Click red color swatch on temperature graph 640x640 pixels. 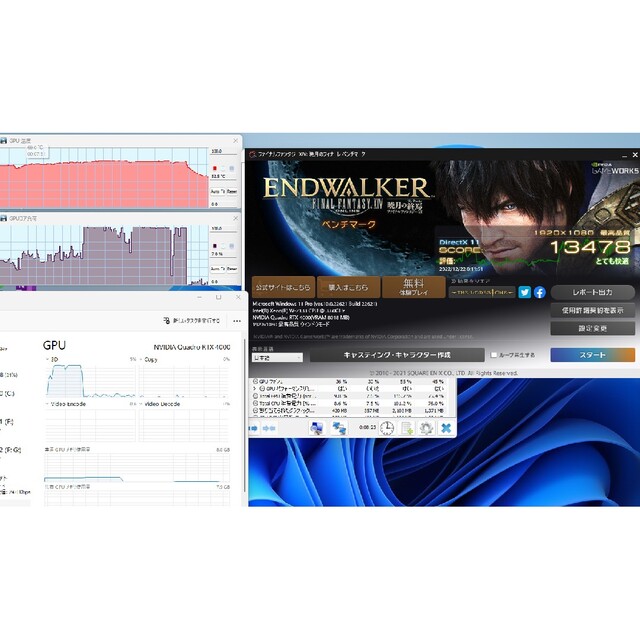(x=215, y=169)
